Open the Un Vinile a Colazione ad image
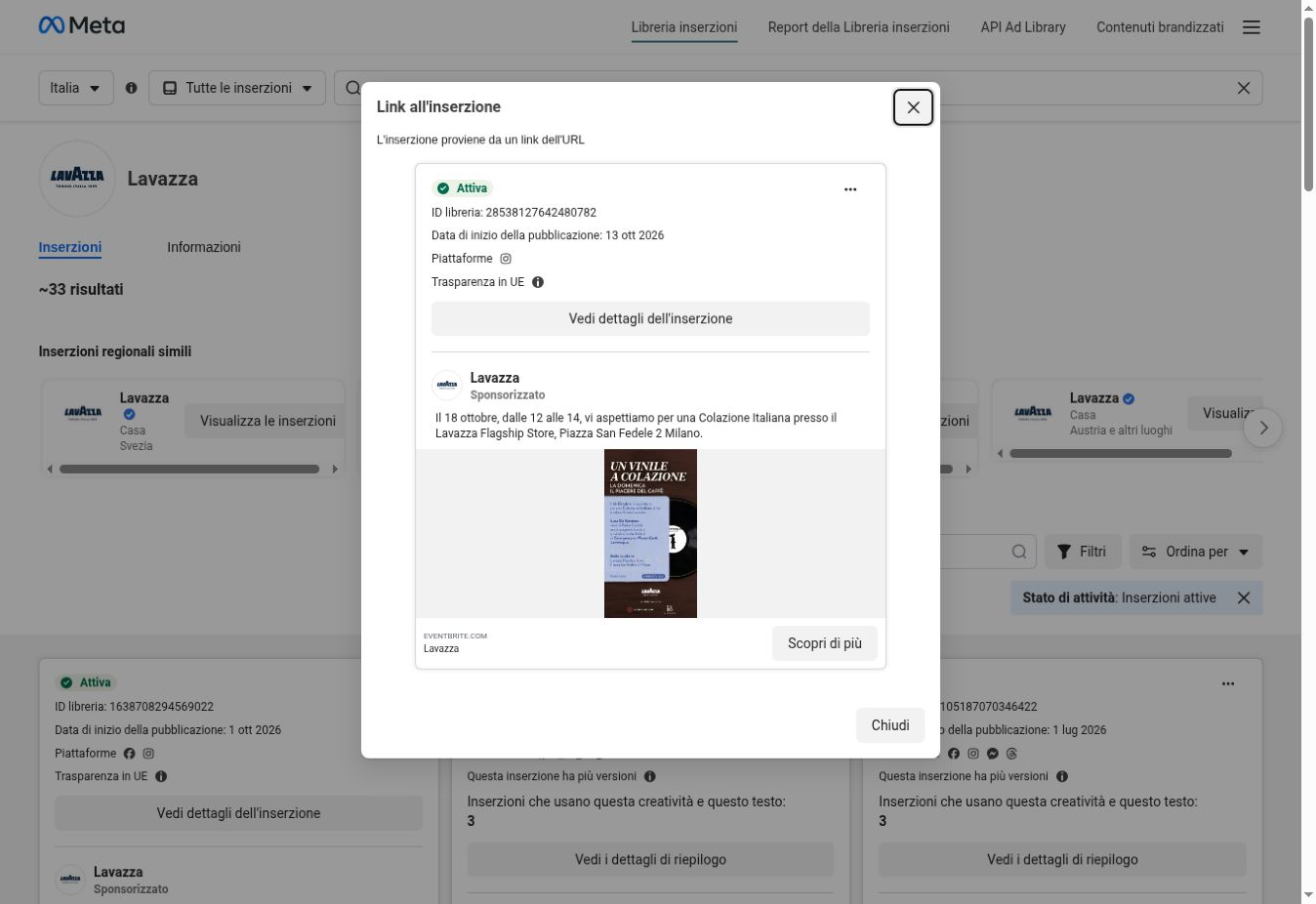 tap(650, 533)
